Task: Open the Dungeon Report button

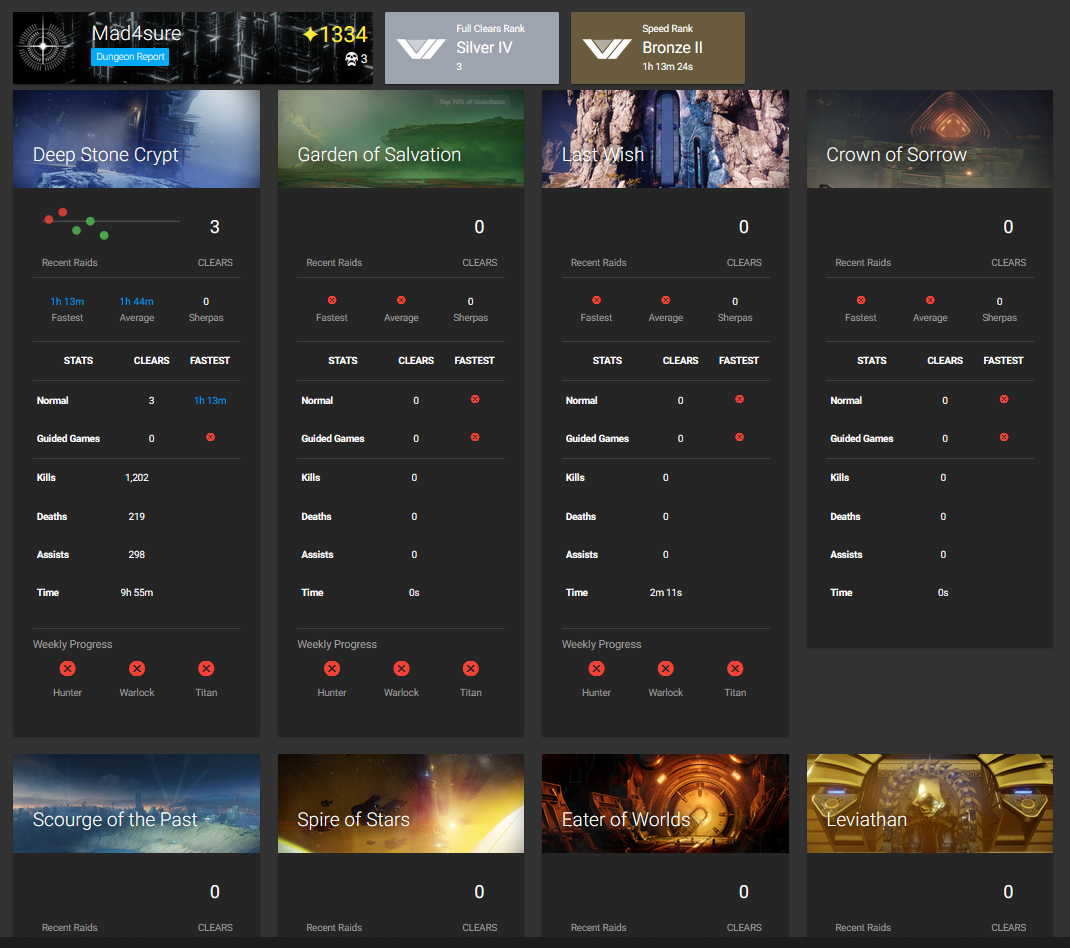Action: point(130,57)
